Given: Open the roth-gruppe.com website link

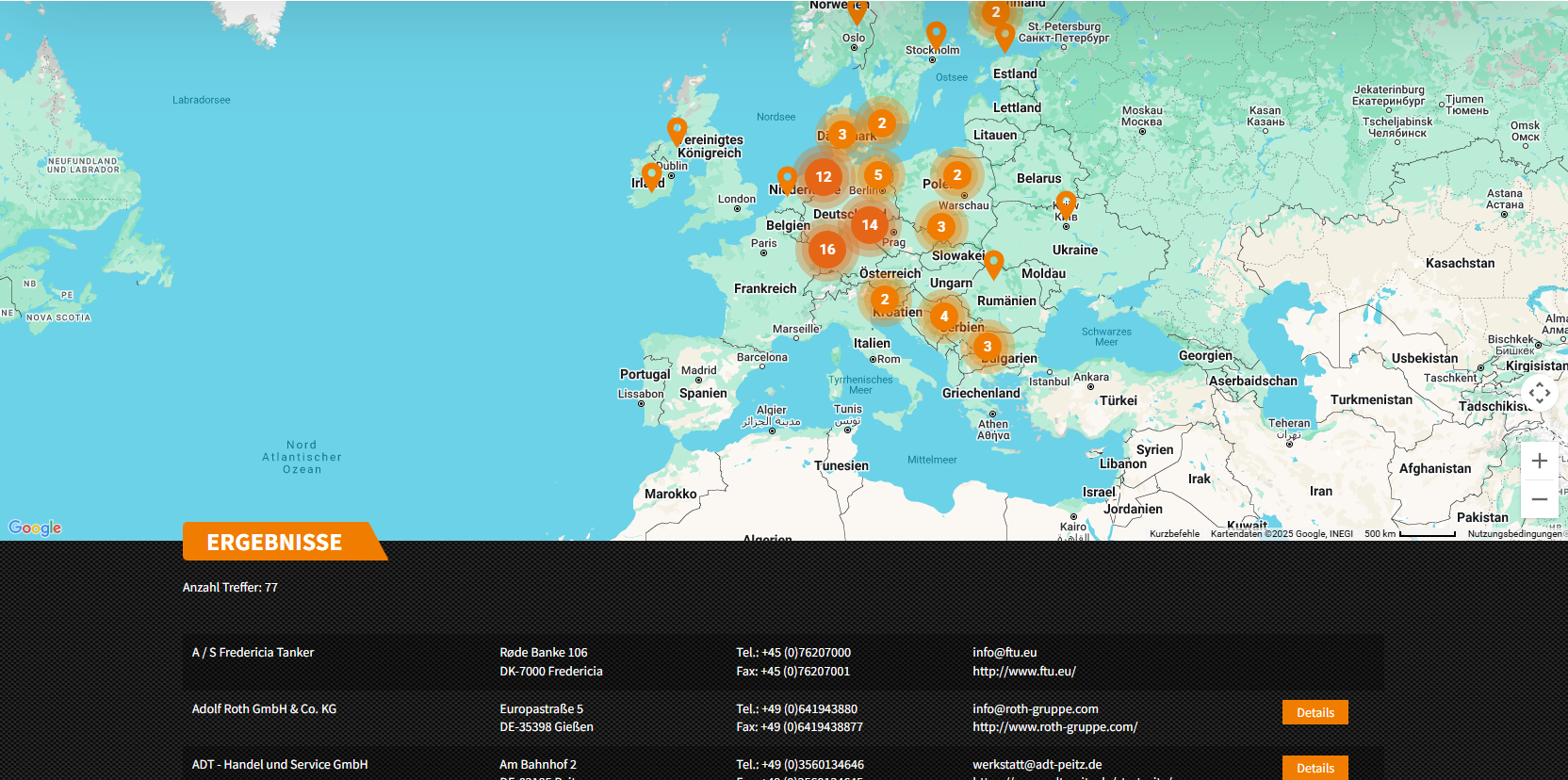Looking at the screenshot, I should coord(1054,727).
